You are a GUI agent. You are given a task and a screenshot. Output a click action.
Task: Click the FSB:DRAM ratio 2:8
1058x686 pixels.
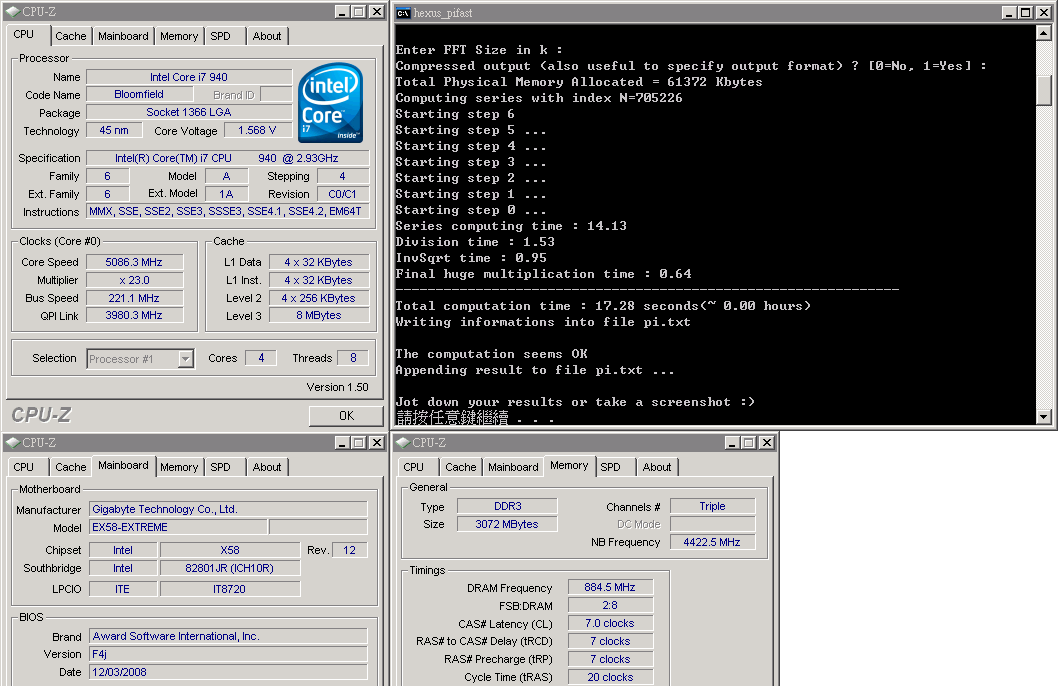click(x=611, y=606)
